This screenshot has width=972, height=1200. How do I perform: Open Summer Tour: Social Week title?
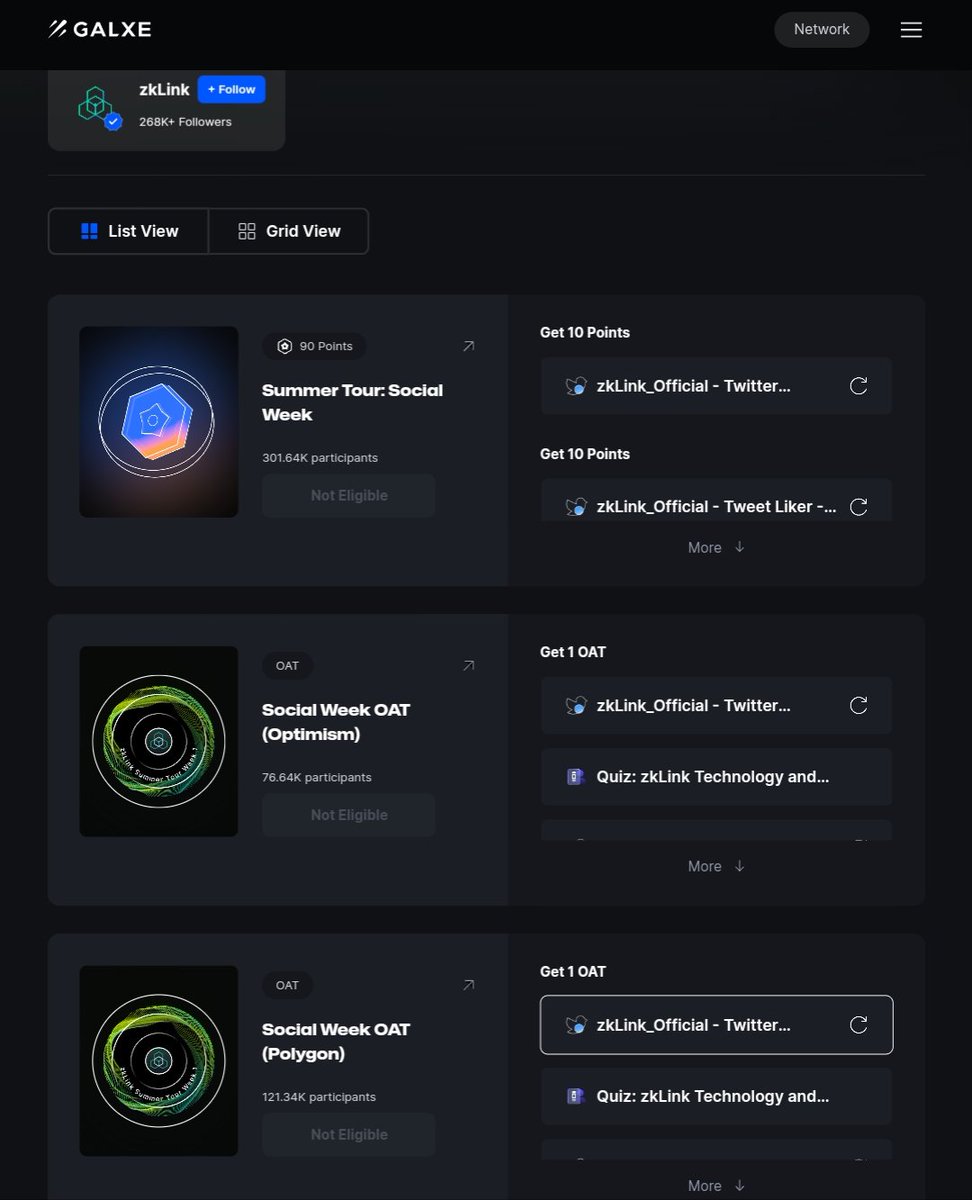[x=352, y=402]
